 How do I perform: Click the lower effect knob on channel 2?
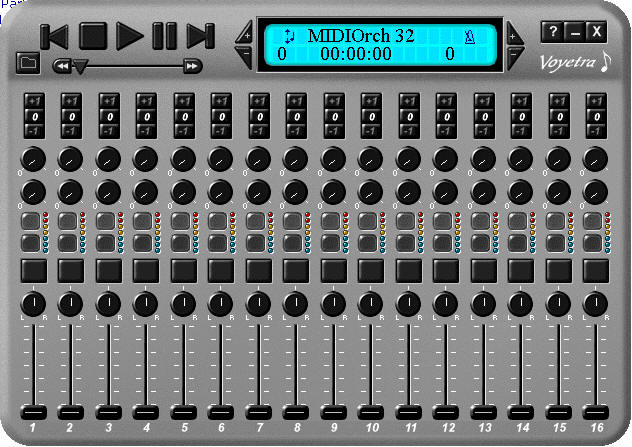(70, 192)
